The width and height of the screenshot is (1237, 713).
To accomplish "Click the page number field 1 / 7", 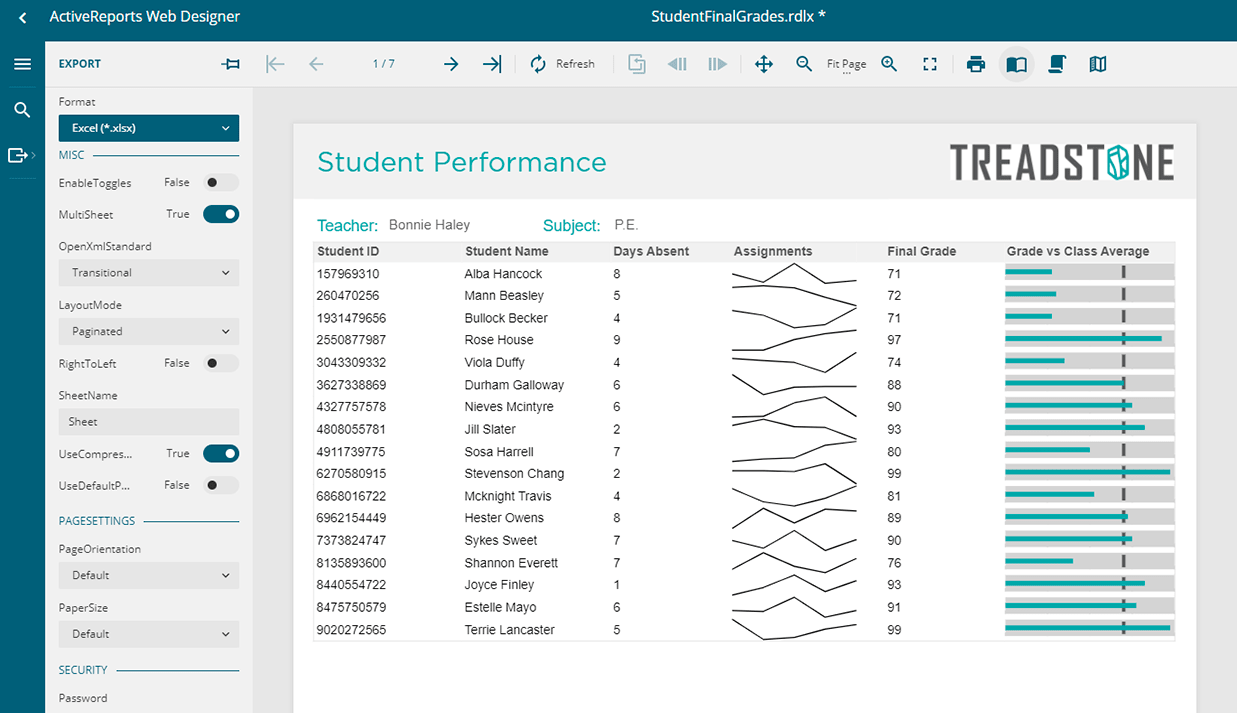I will tap(384, 64).
